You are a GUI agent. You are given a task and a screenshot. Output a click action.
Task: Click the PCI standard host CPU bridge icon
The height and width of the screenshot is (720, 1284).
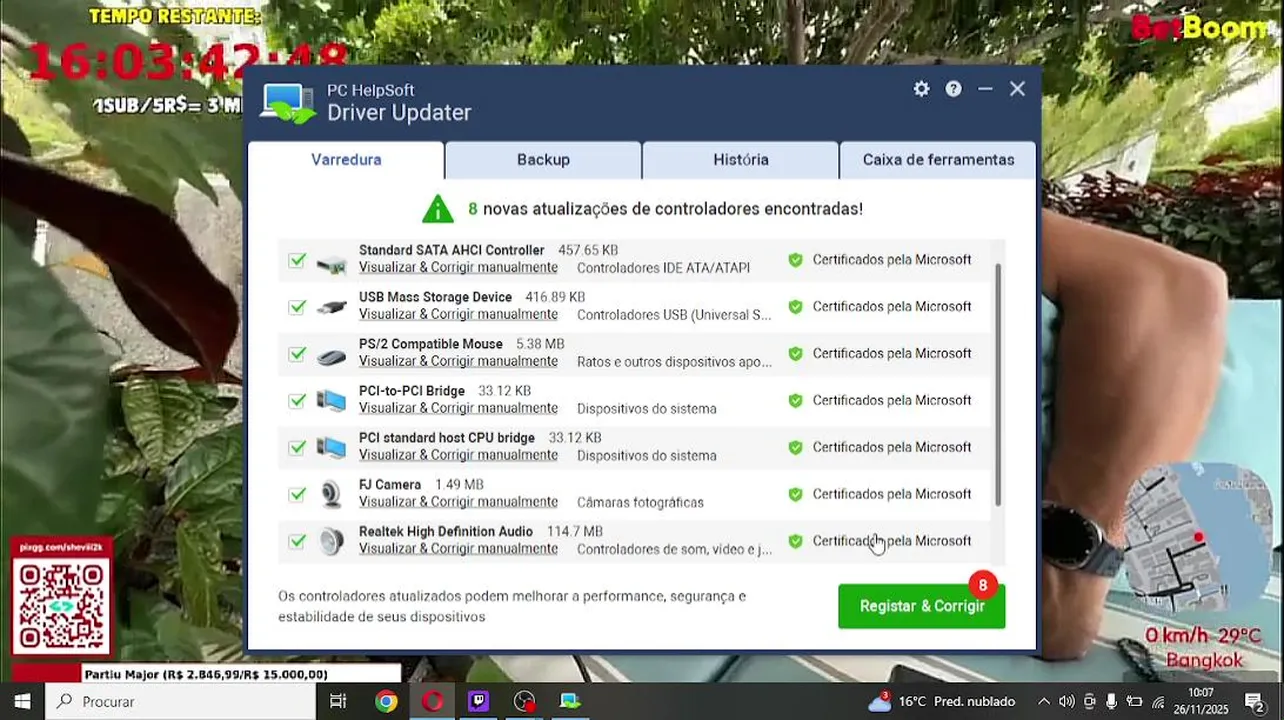coord(331,448)
